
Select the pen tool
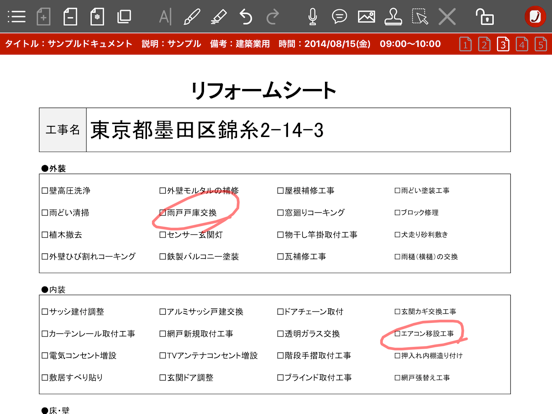point(192,17)
